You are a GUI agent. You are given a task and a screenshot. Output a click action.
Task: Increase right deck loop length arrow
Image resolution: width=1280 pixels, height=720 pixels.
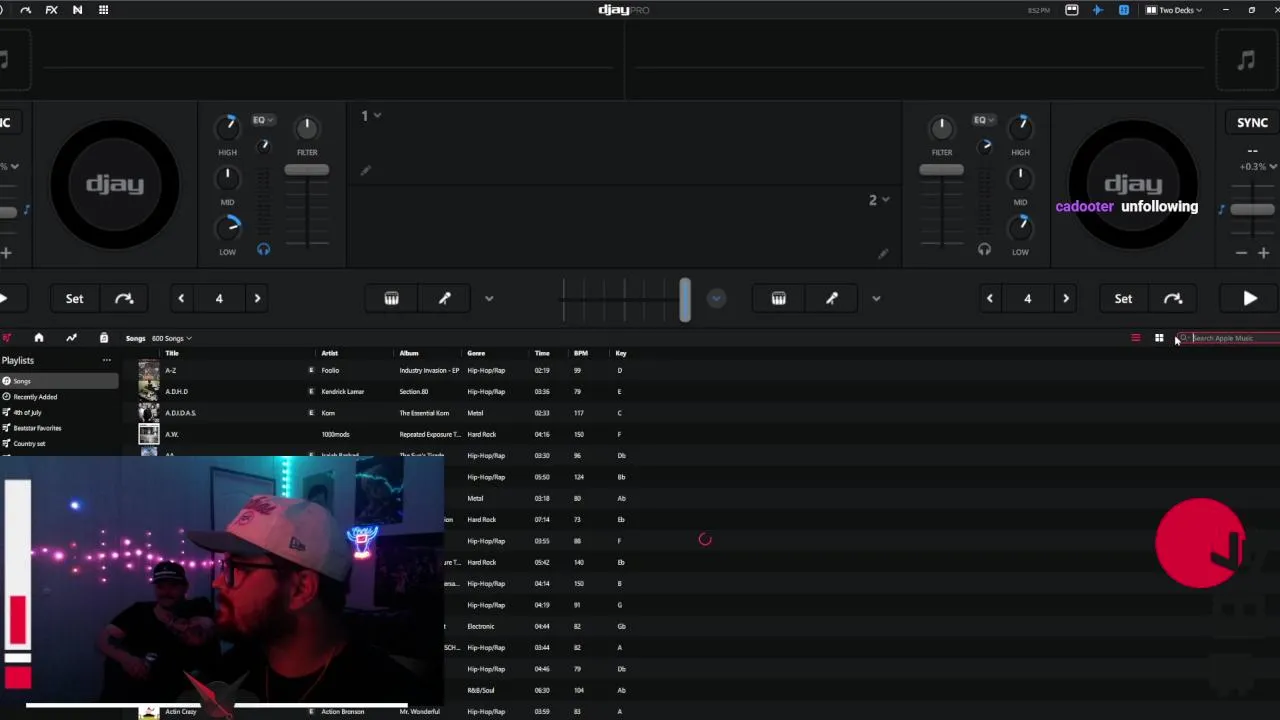(1066, 298)
